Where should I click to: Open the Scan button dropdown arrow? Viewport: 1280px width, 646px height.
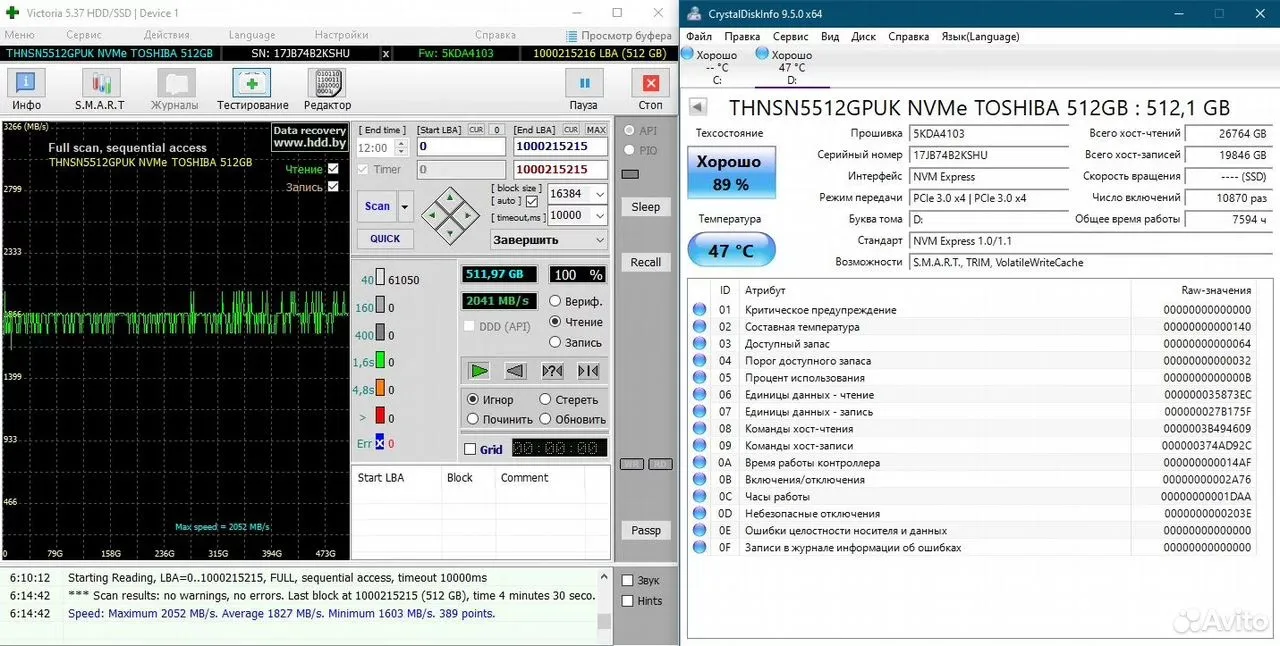click(x=405, y=206)
